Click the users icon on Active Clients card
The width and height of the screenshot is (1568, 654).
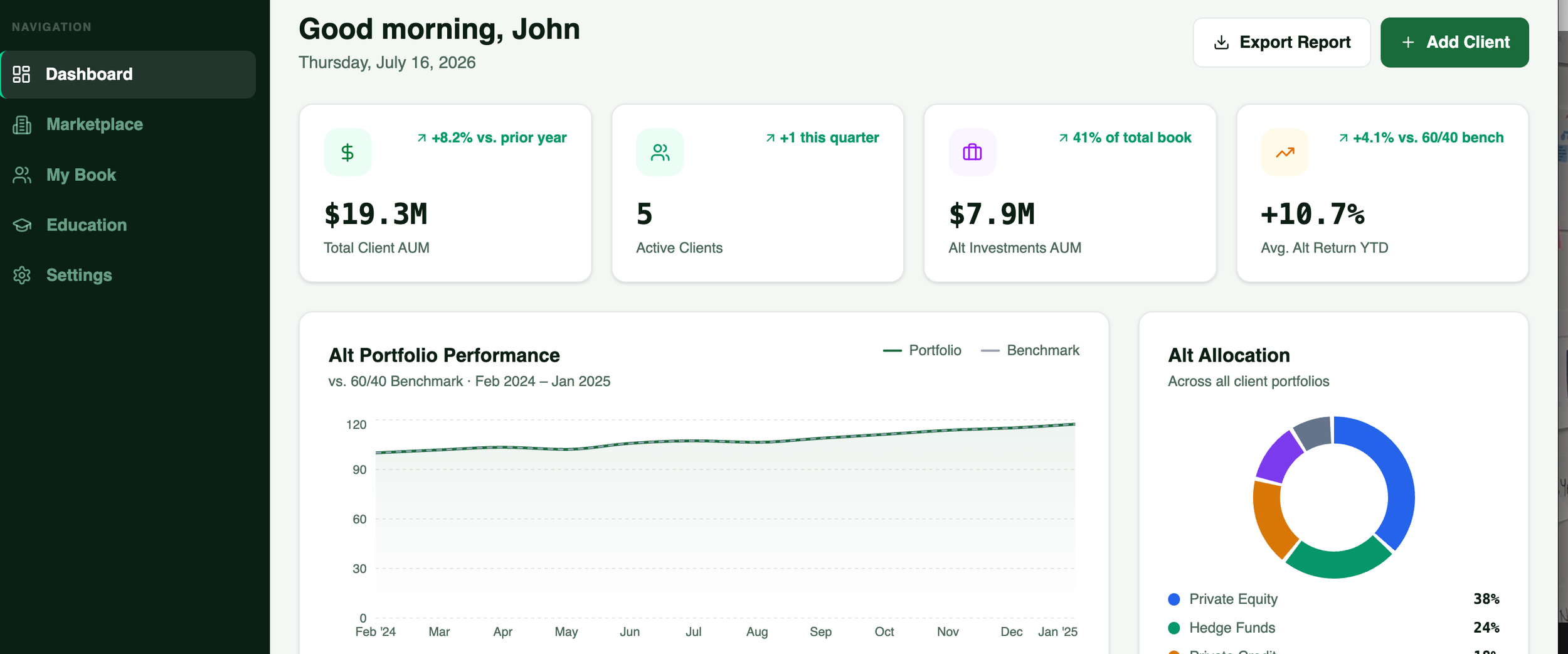pyautogui.click(x=660, y=153)
